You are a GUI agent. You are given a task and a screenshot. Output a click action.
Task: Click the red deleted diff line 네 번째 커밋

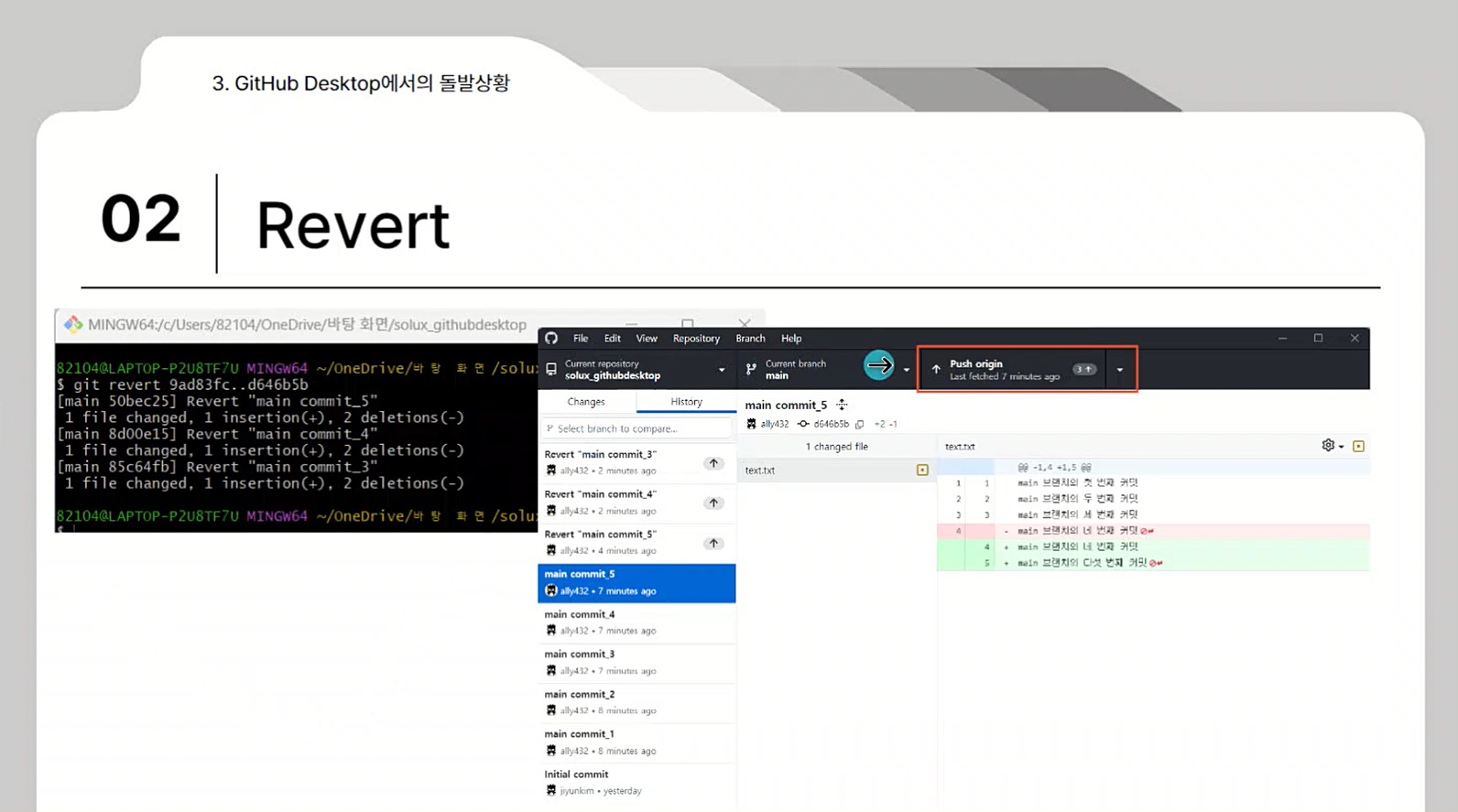1153,531
